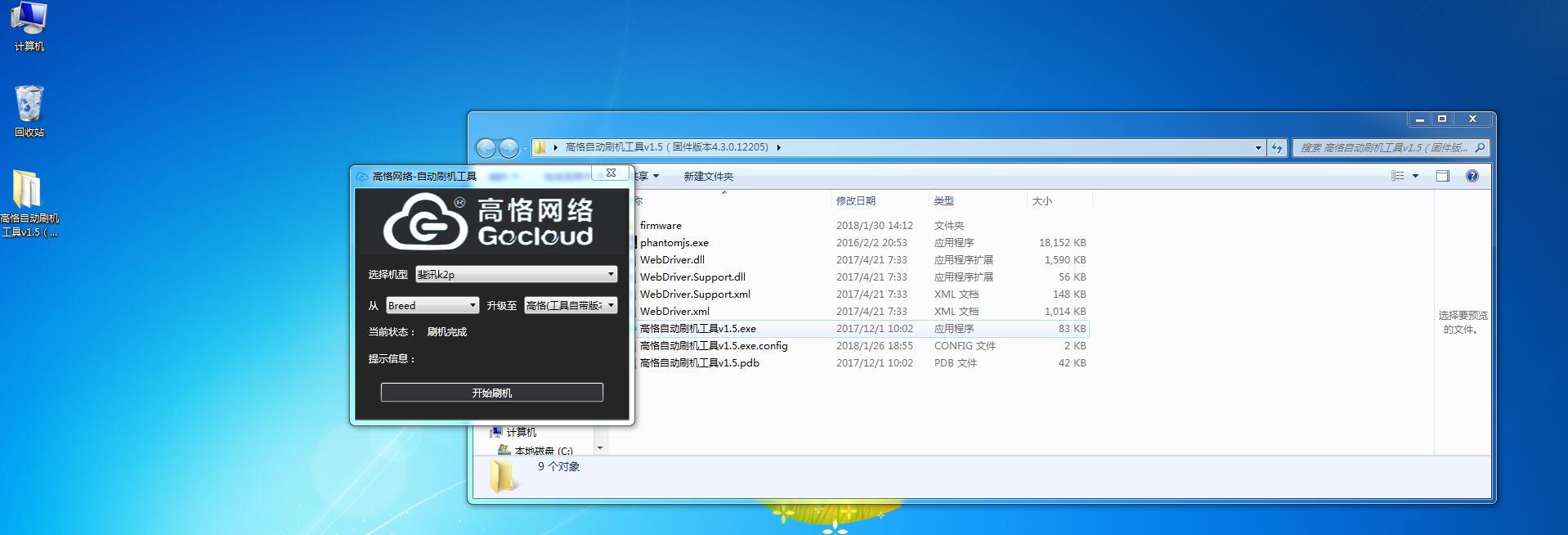The width and height of the screenshot is (1568, 535).
Task: Open the 从 Breed source dropdown
Action: 432,305
